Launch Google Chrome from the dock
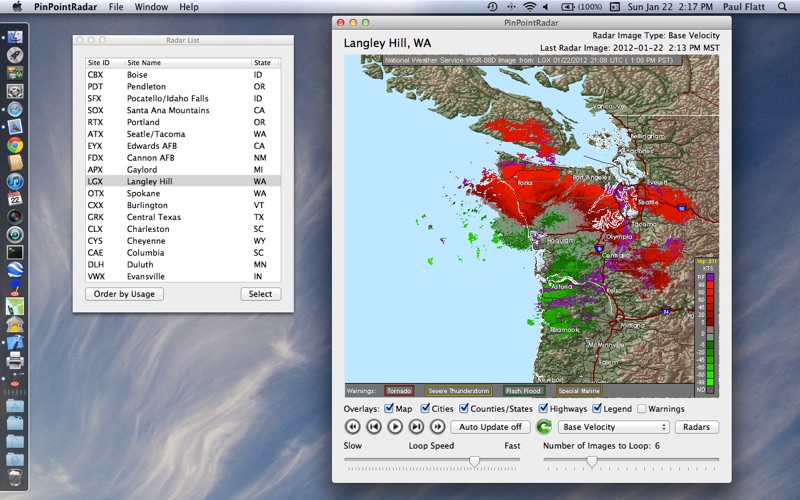This screenshot has width=800, height=500. click(x=15, y=145)
